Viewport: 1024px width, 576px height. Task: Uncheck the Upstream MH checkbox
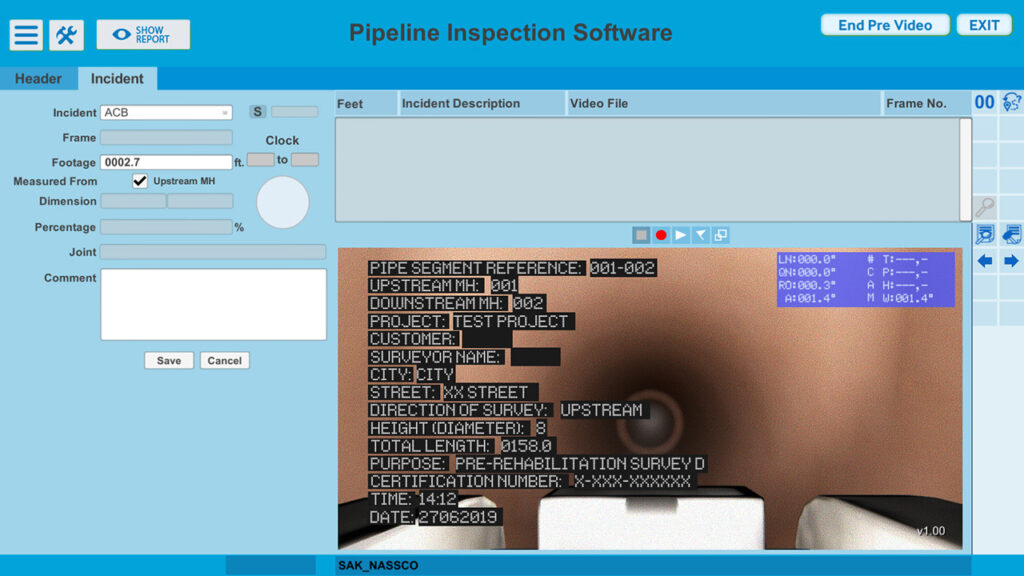[140, 181]
